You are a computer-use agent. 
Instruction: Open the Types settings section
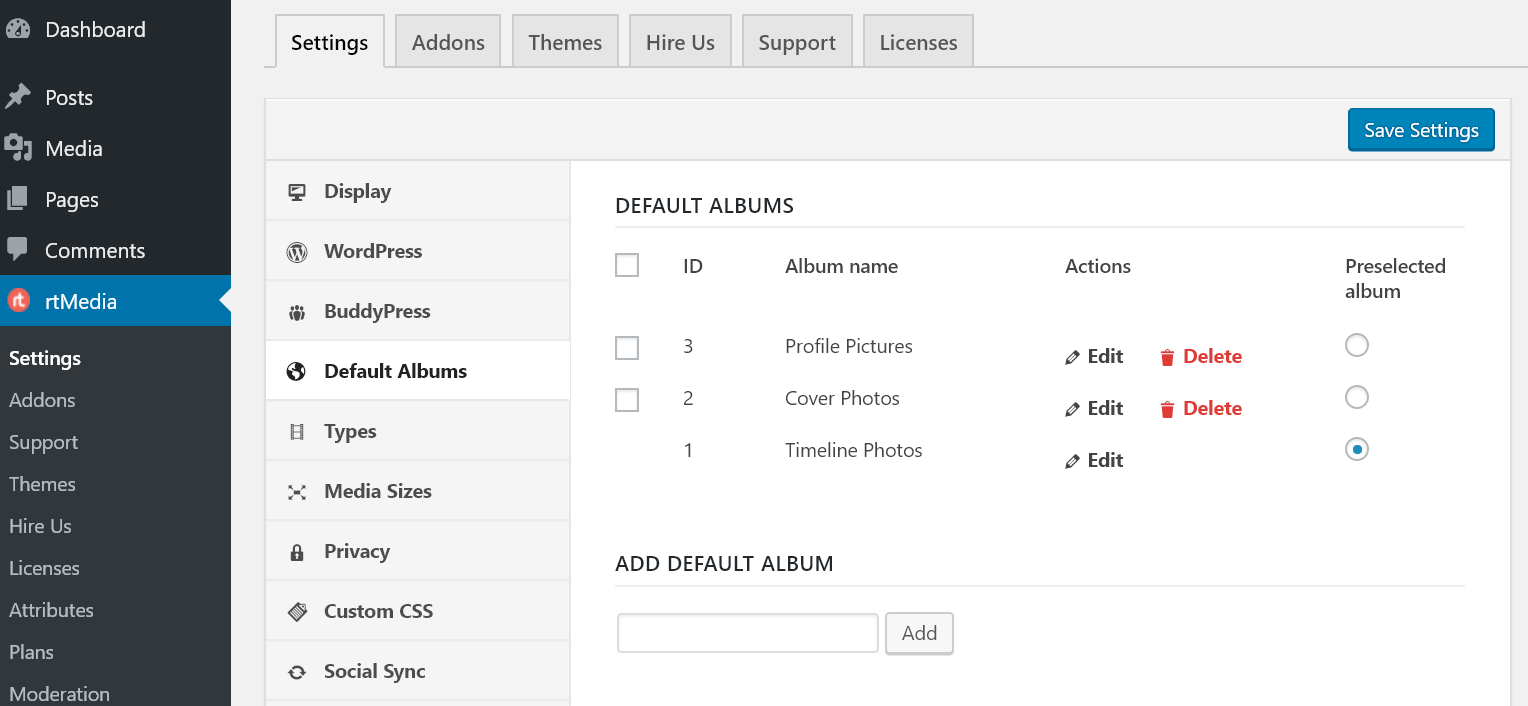[350, 430]
